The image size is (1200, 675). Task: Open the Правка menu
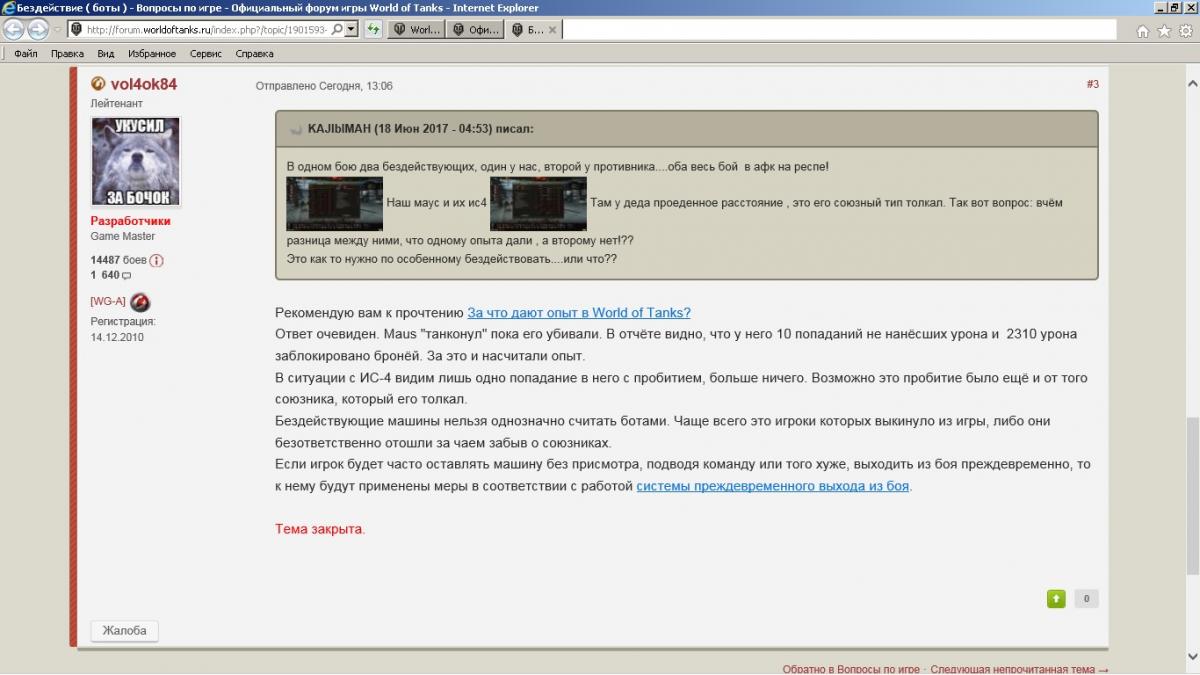coord(67,54)
